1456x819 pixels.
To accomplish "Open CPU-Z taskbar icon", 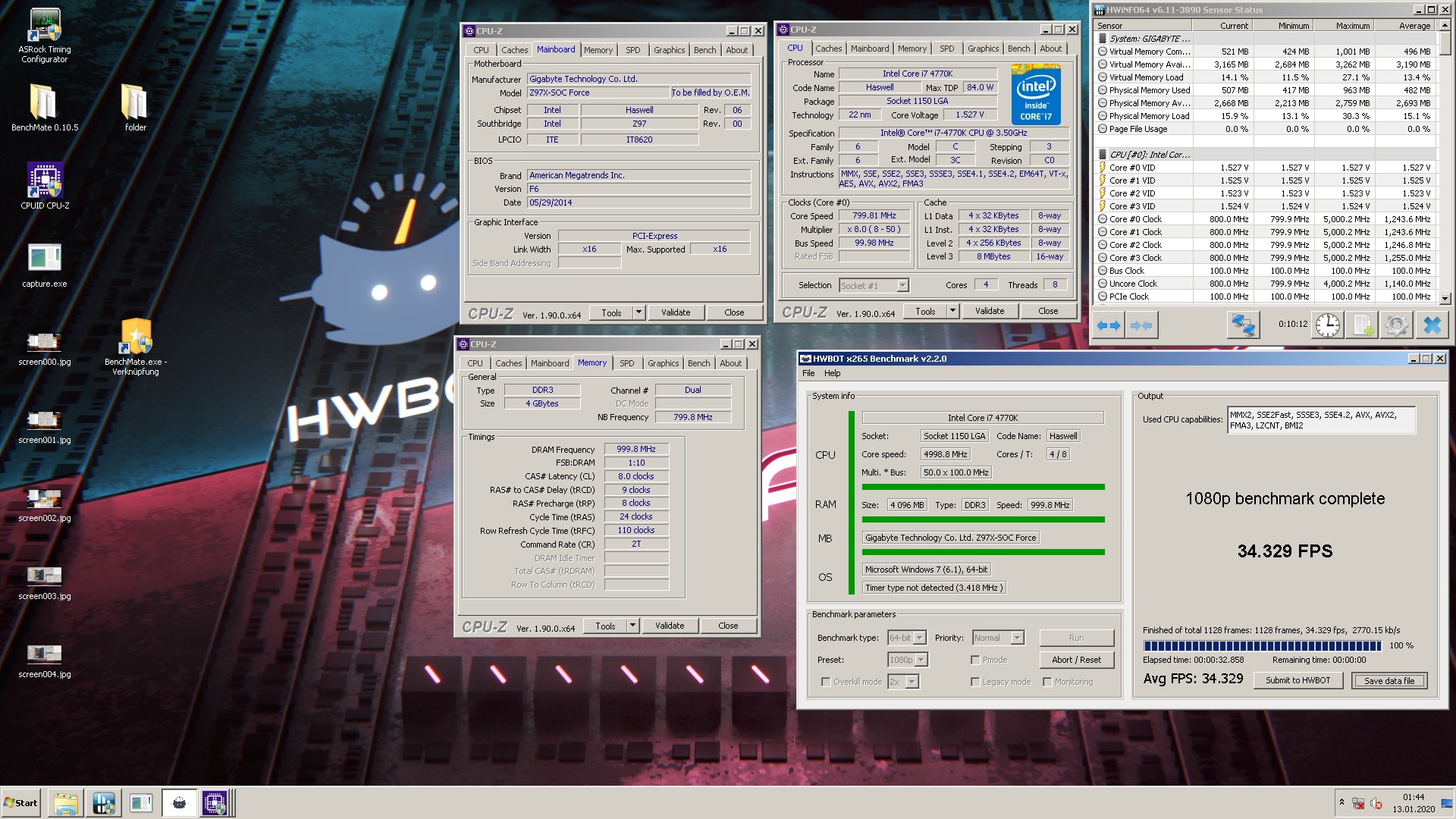I will click(215, 803).
